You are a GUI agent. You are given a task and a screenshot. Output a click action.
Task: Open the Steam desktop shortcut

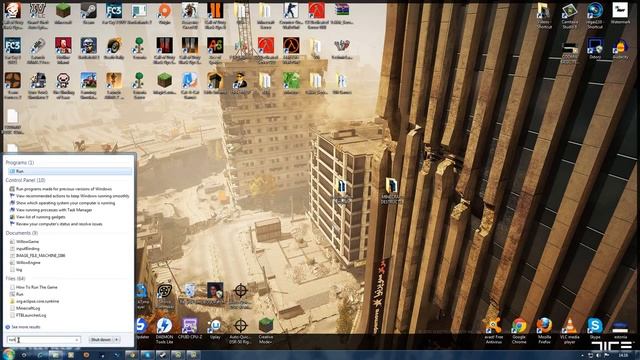click(88, 13)
